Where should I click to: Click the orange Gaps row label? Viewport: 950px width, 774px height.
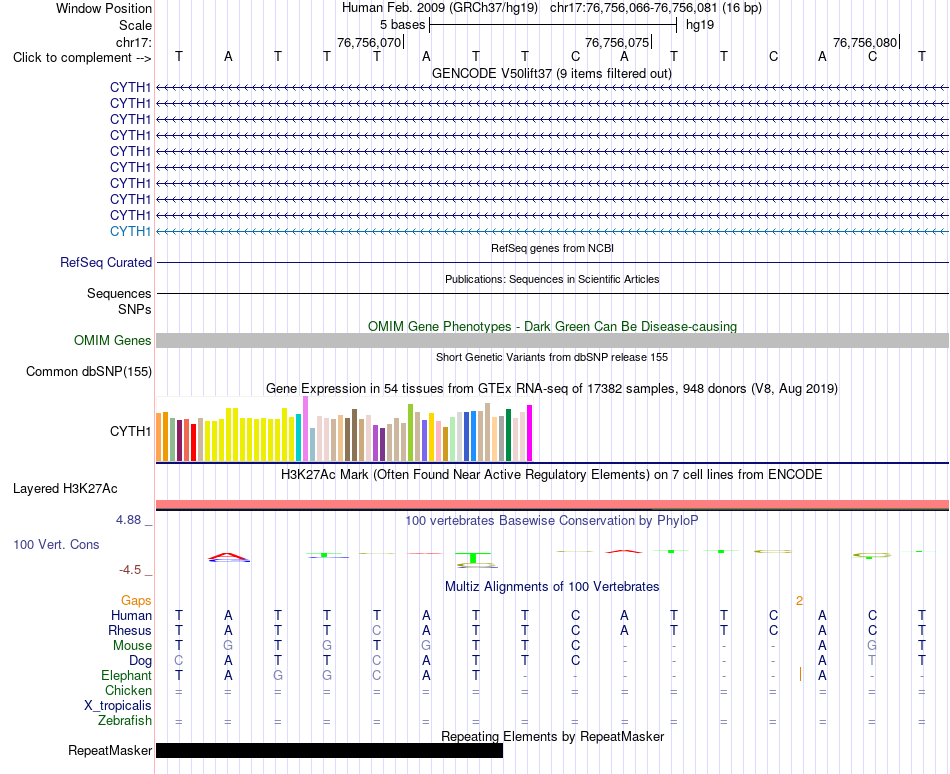click(136, 600)
